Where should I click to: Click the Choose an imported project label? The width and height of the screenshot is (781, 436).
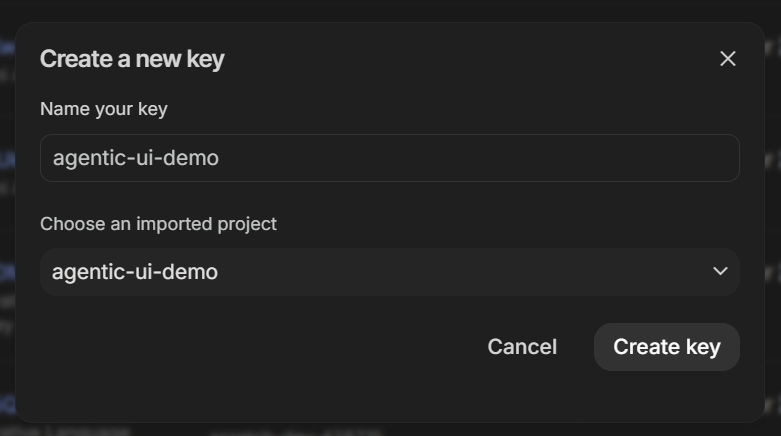[x=158, y=224]
